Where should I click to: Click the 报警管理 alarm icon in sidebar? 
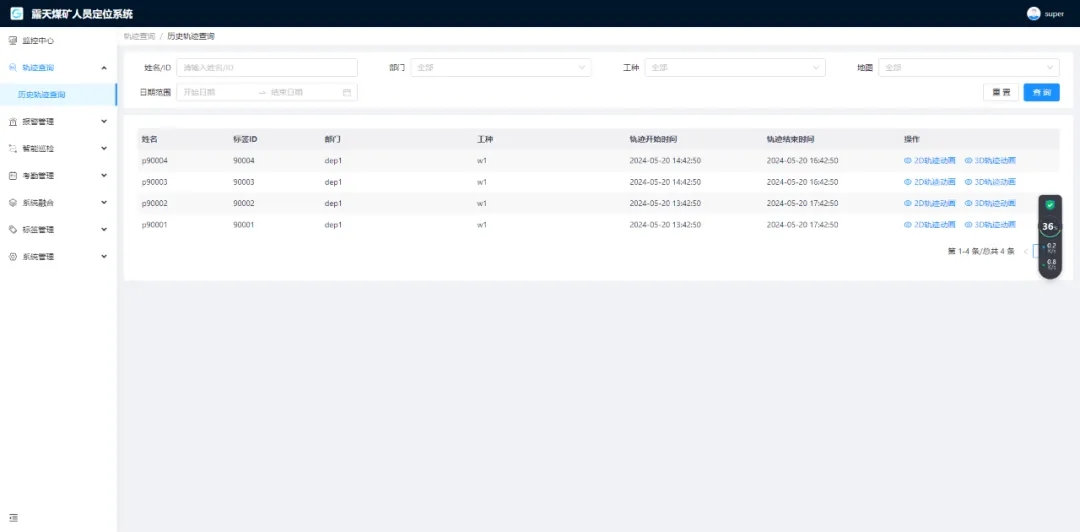(x=12, y=121)
